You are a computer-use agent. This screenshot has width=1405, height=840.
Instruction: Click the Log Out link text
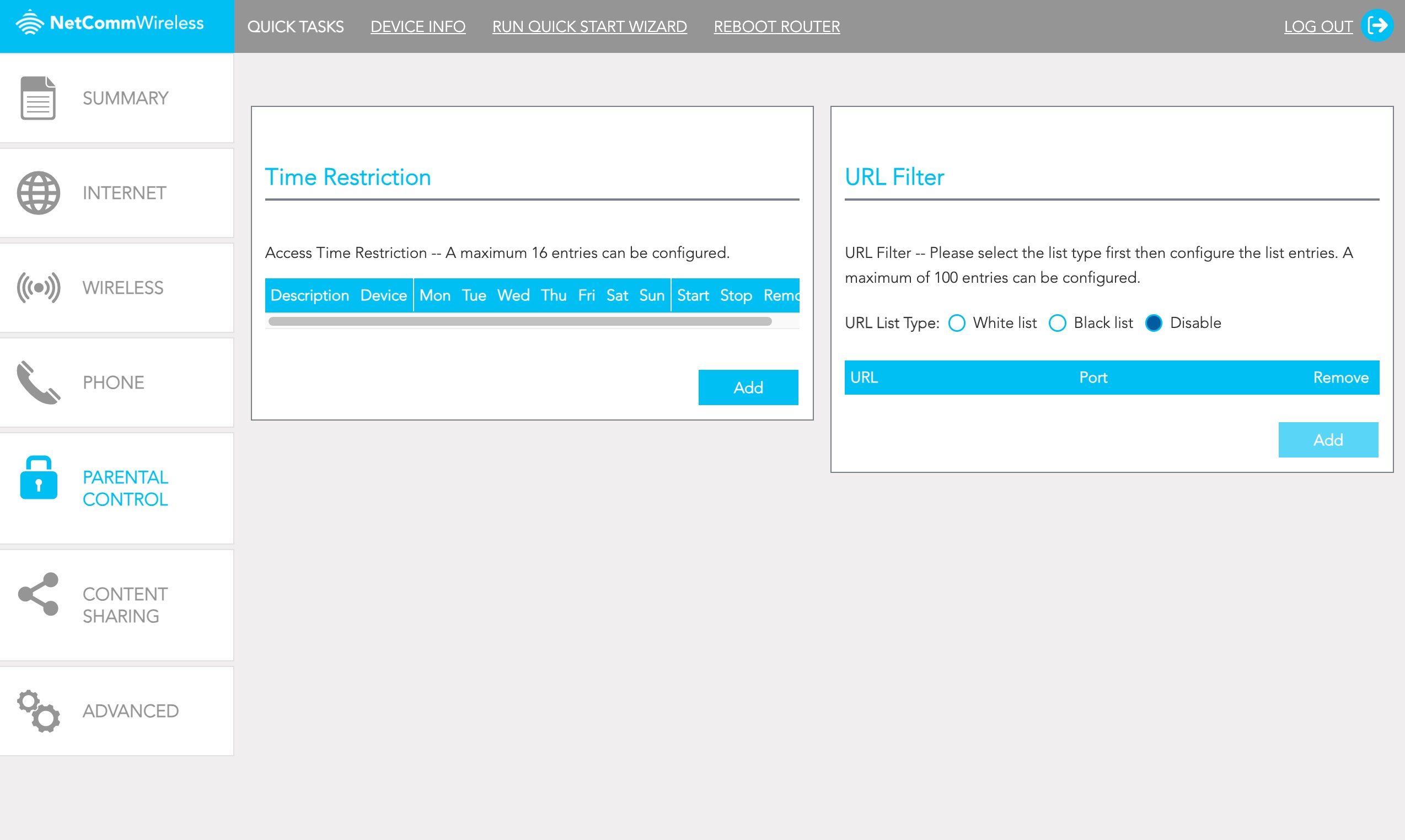tap(1318, 26)
